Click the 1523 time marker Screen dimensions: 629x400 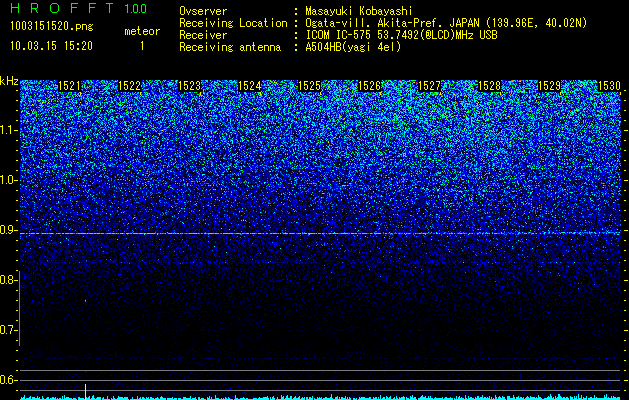[x=189, y=86]
